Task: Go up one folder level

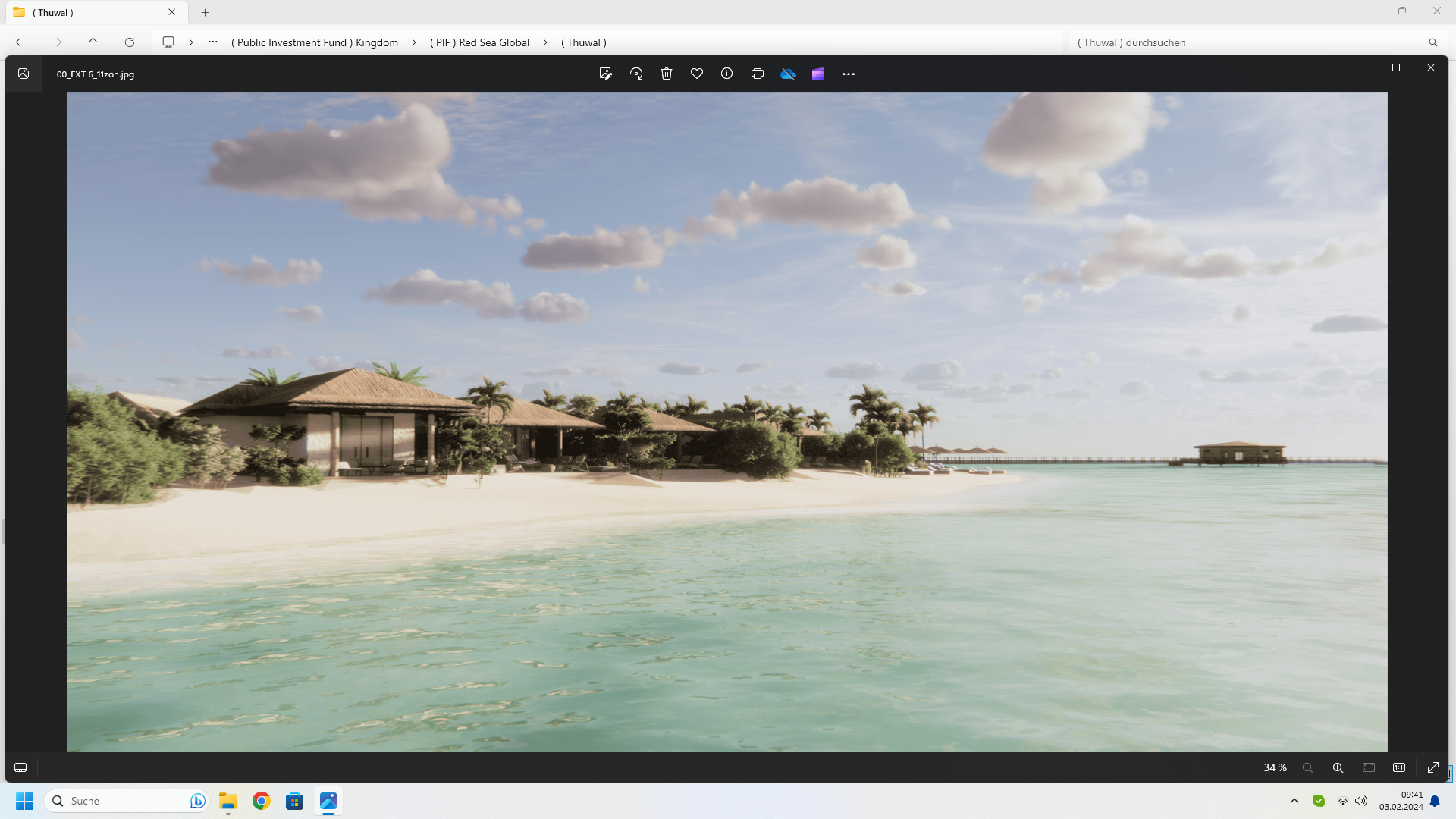Action: point(93,42)
